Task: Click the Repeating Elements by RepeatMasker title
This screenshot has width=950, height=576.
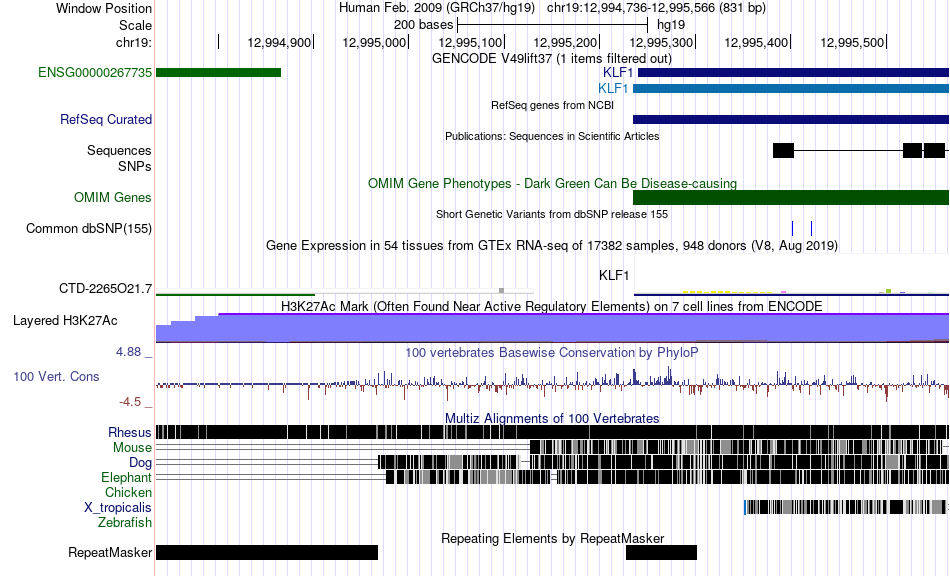Action: pos(553,538)
